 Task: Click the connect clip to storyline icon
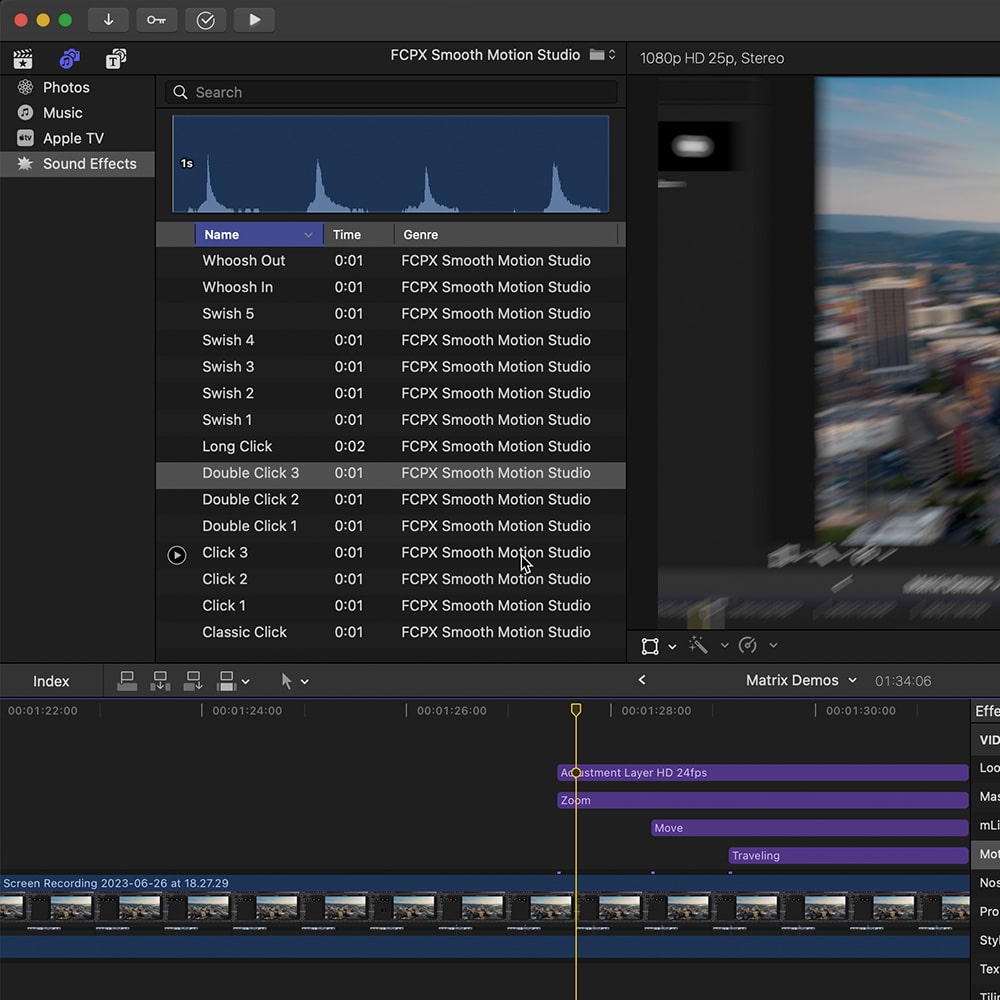pyautogui.click(x=127, y=681)
